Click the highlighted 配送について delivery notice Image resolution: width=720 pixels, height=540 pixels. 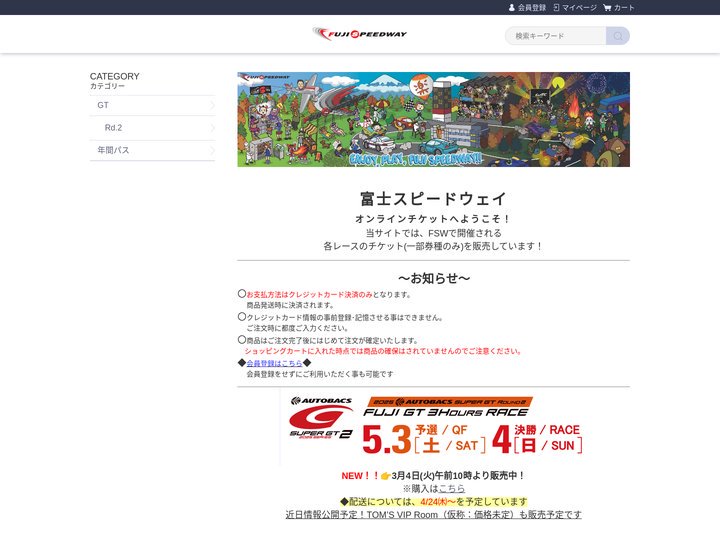point(433,501)
